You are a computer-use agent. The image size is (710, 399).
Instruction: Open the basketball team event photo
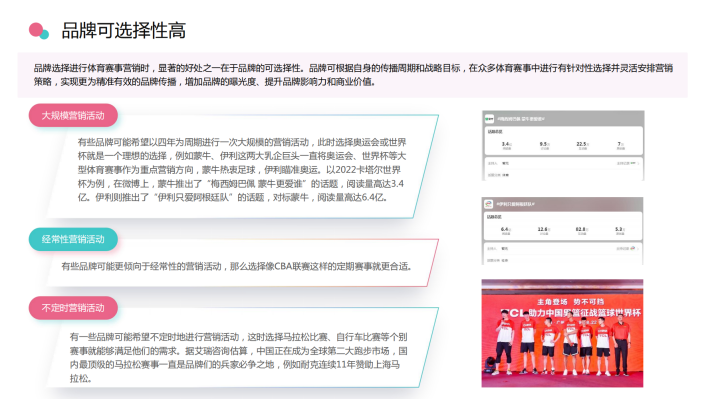tap(562, 333)
